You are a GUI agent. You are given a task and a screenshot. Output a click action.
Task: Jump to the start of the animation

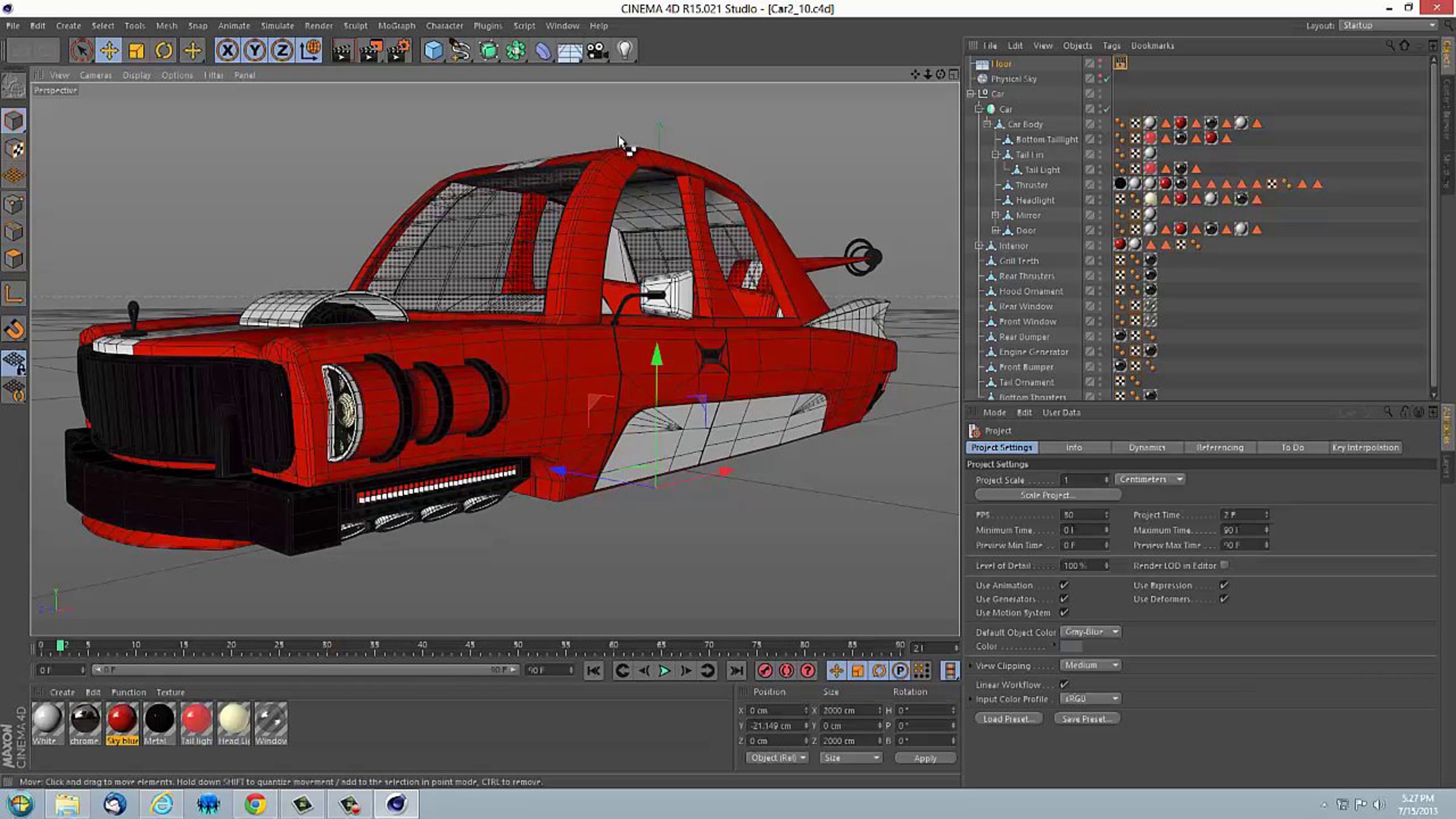pos(593,670)
